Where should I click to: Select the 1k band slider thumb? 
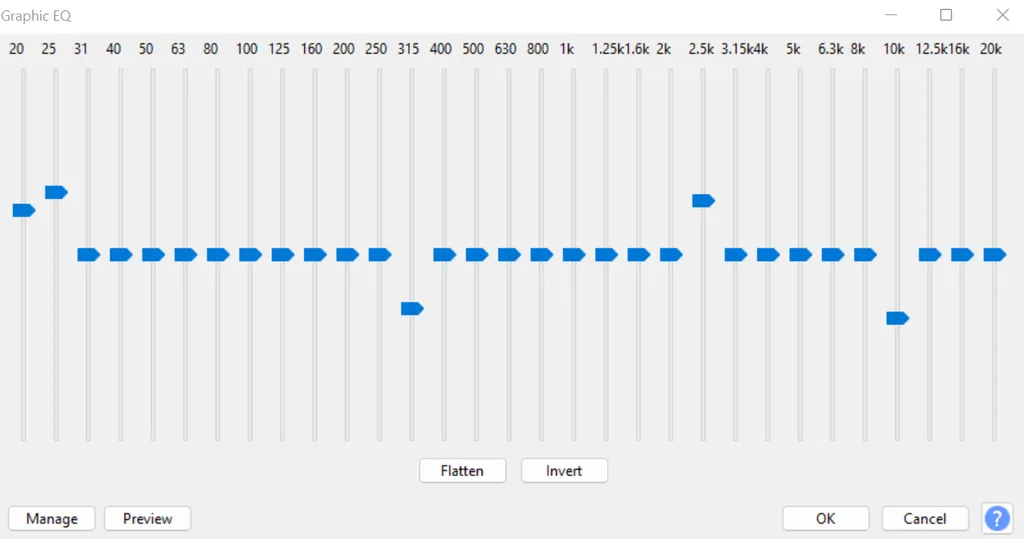(x=573, y=255)
